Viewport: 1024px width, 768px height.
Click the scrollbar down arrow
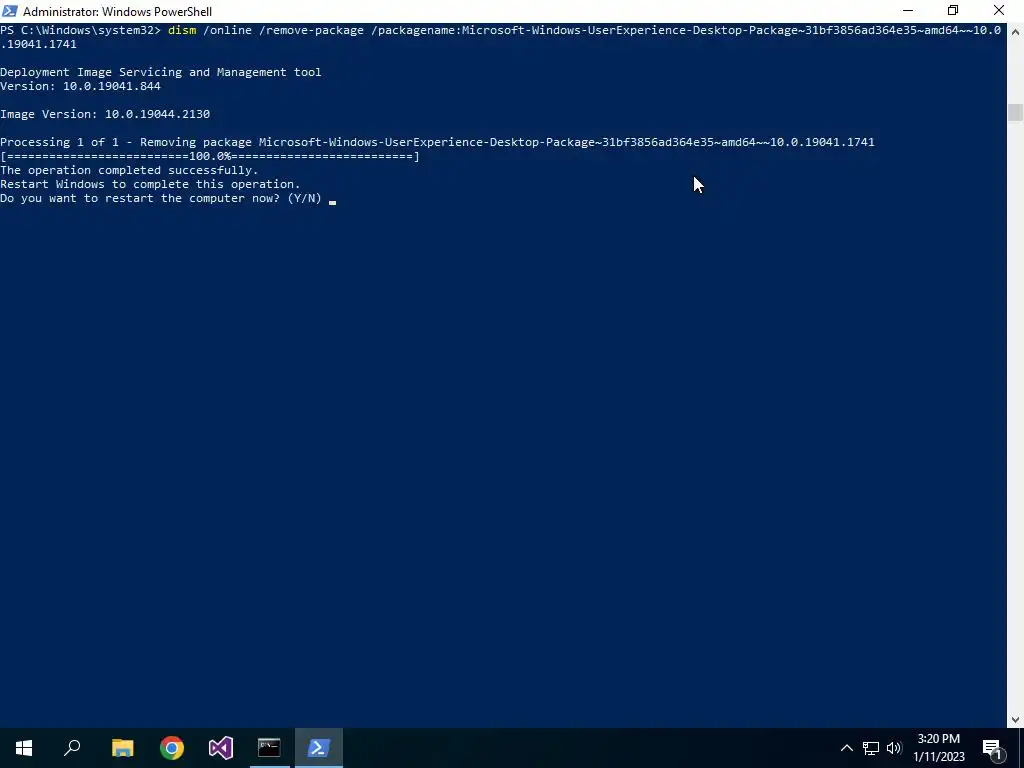point(1015,720)
